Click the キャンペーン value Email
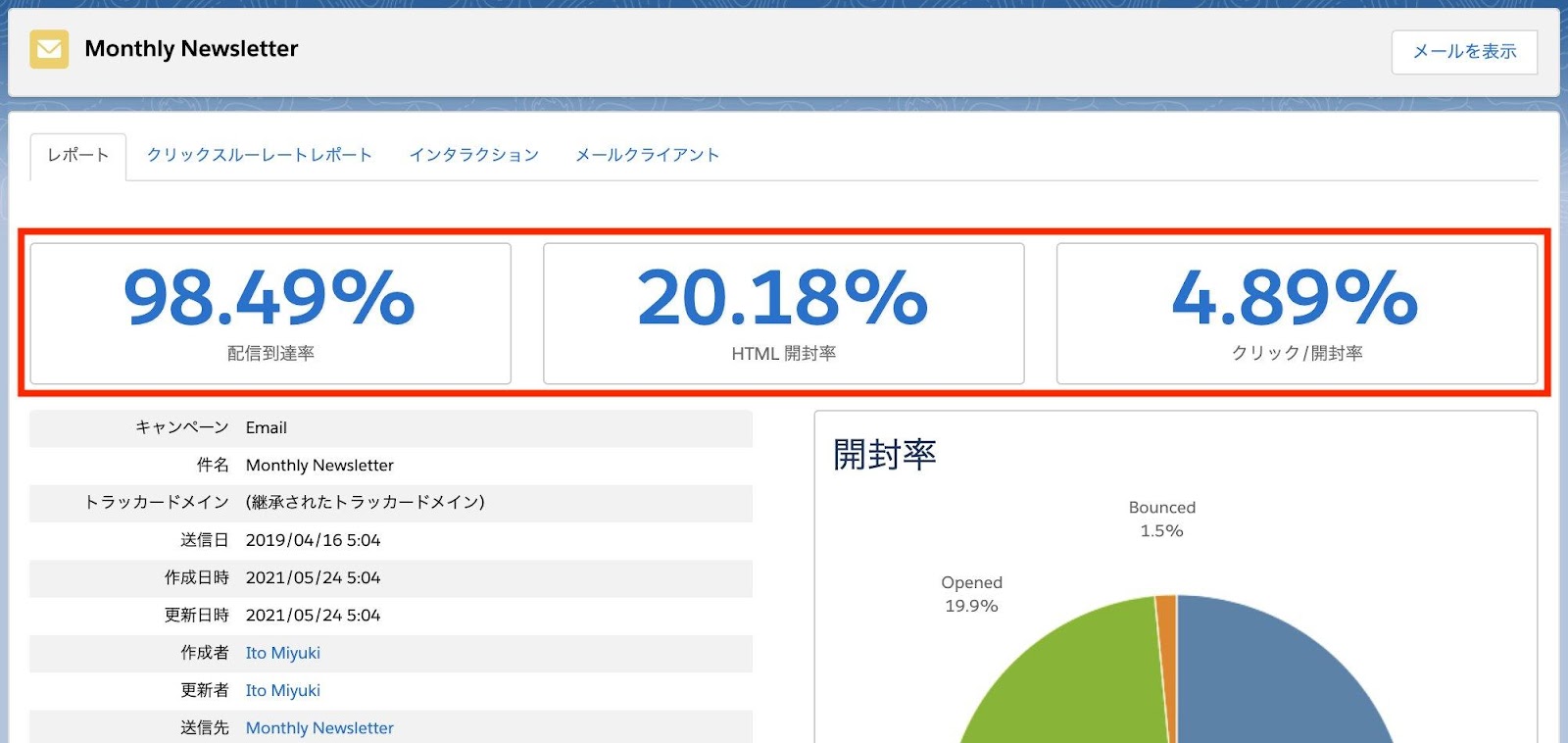Viewport: 1568px width, 743px height. (267, 427)
